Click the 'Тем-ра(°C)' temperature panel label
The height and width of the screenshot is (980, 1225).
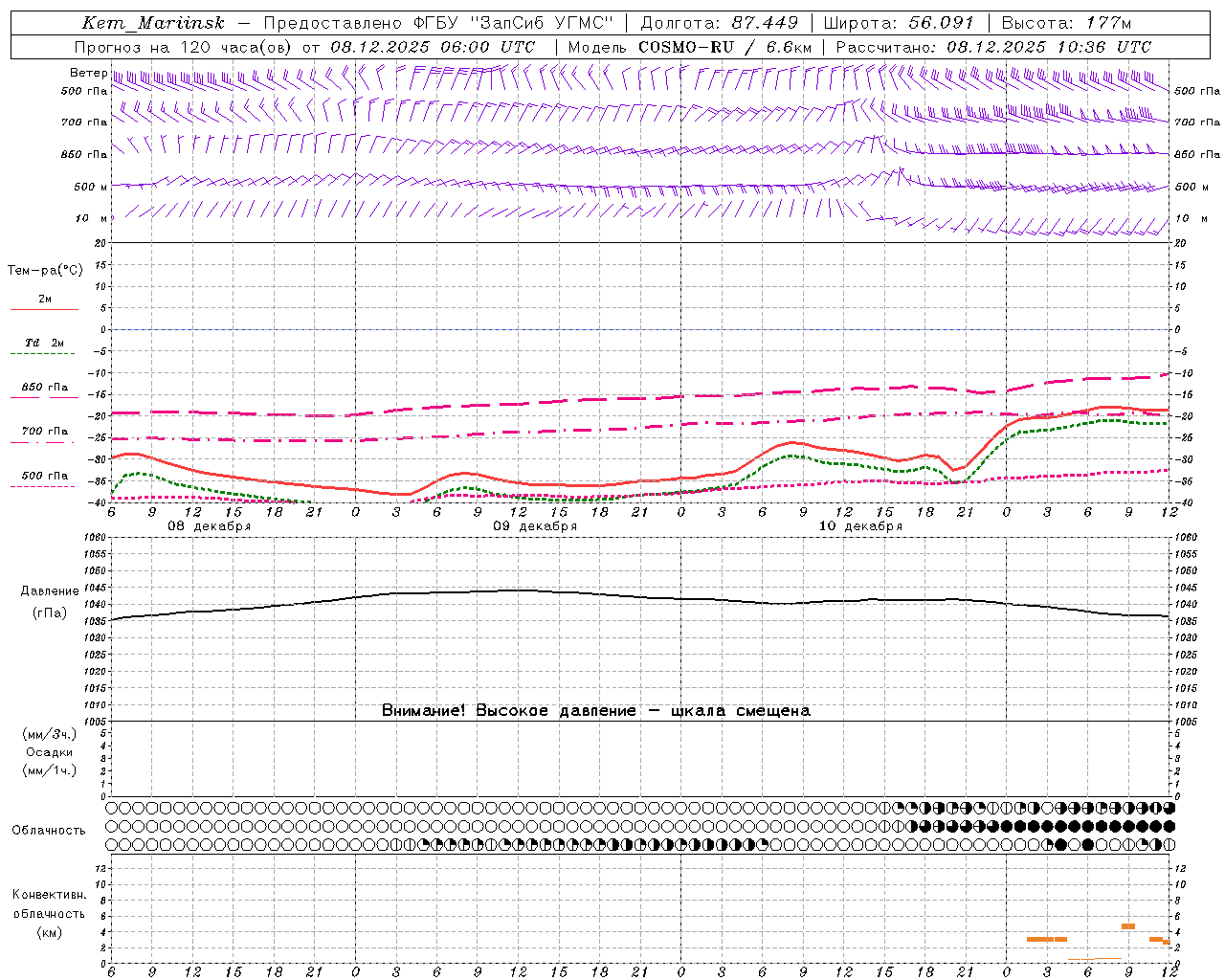(45, 271)
